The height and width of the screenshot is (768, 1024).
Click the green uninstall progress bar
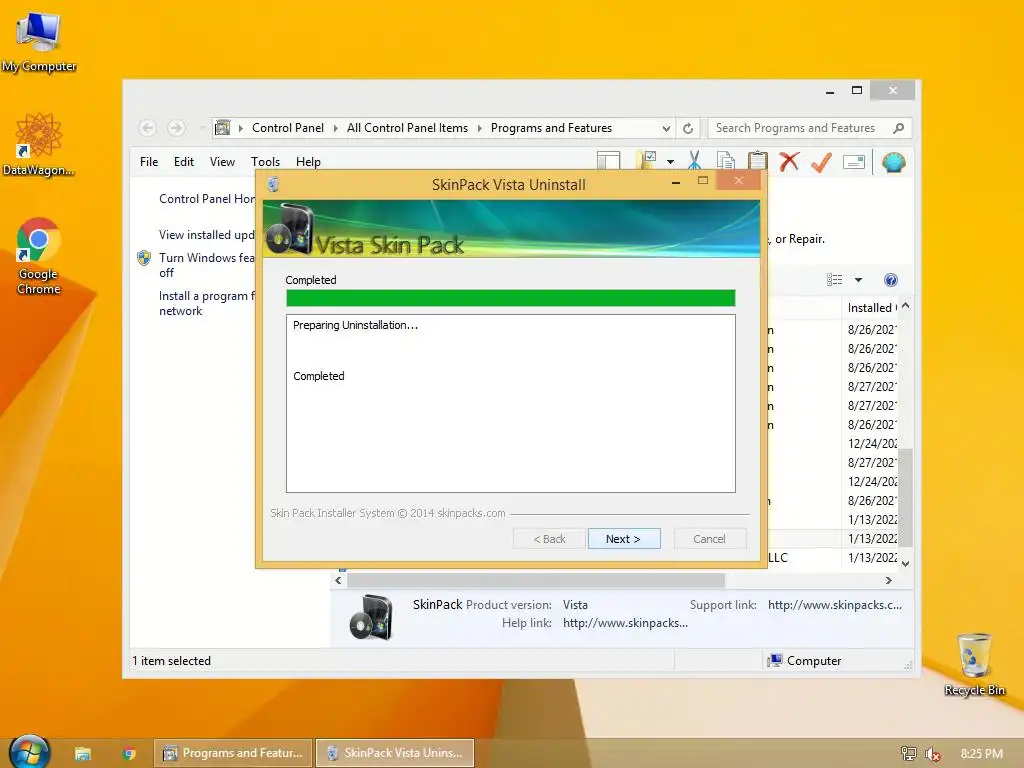pyautogui.click(x=511, y=298)
